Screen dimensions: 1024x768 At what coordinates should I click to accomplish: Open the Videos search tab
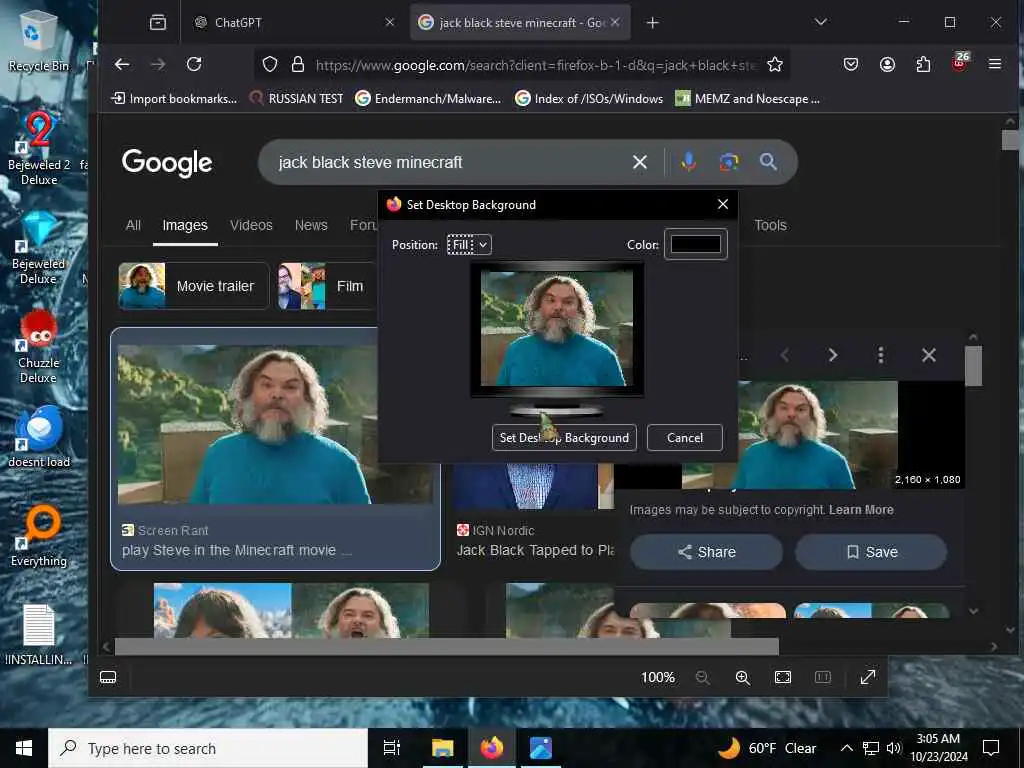tap(251, 225)
